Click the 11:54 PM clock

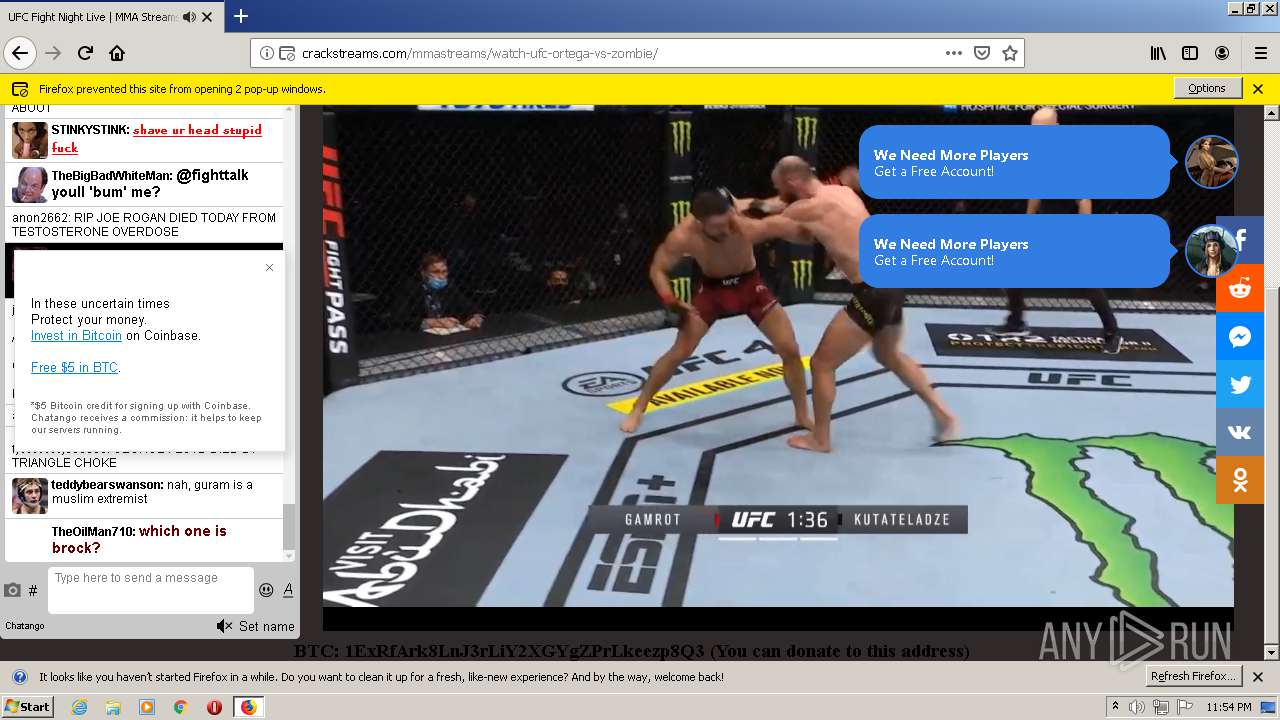(1229, 707)
